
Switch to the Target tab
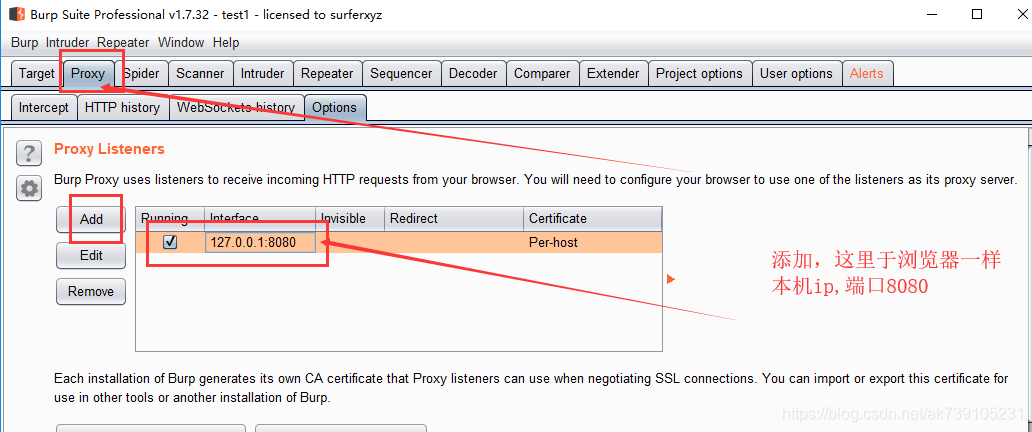pyautogui.click(x=36, y=73)
